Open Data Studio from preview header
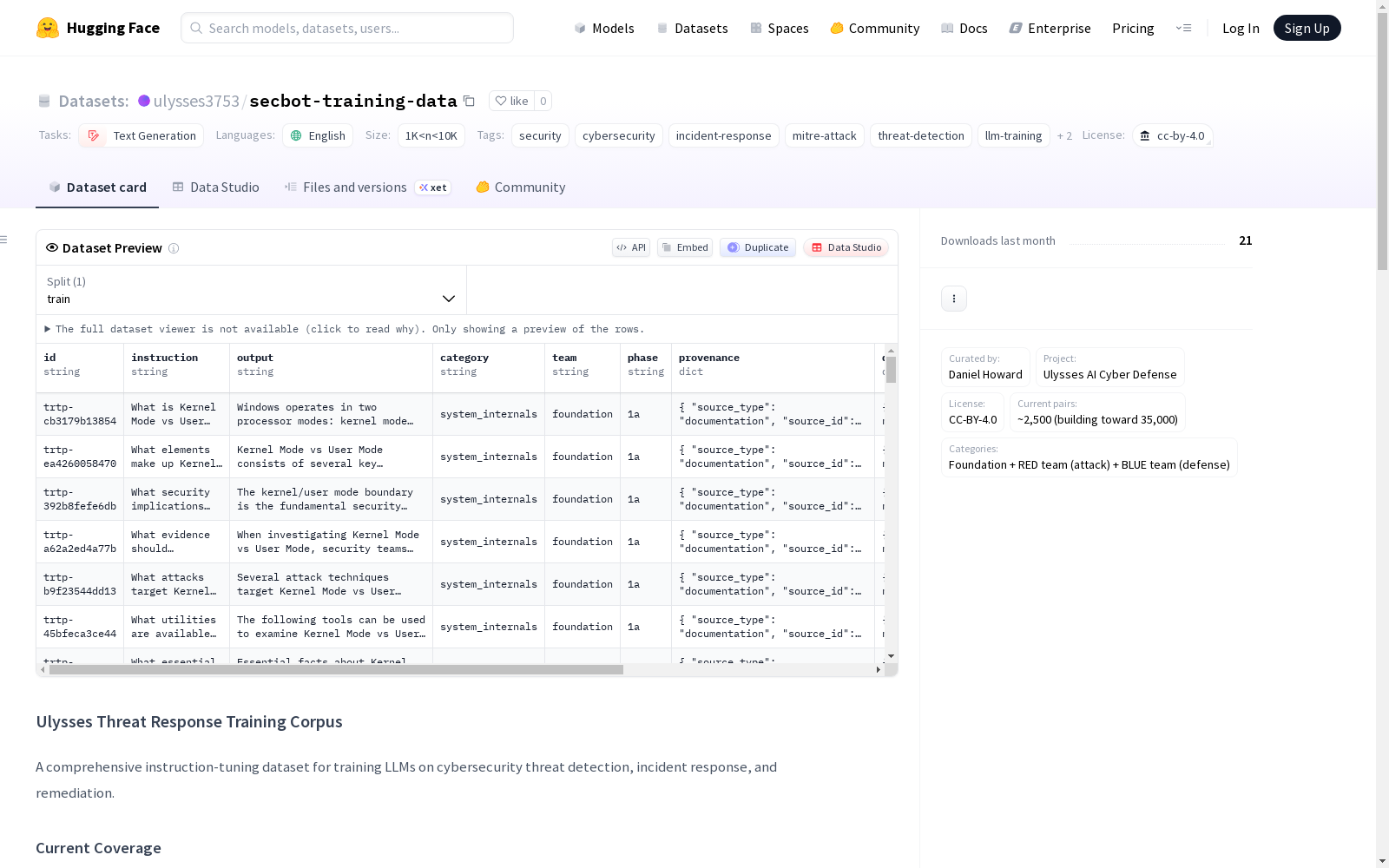Screen dimensions: 1389x868 pos(846,247)
